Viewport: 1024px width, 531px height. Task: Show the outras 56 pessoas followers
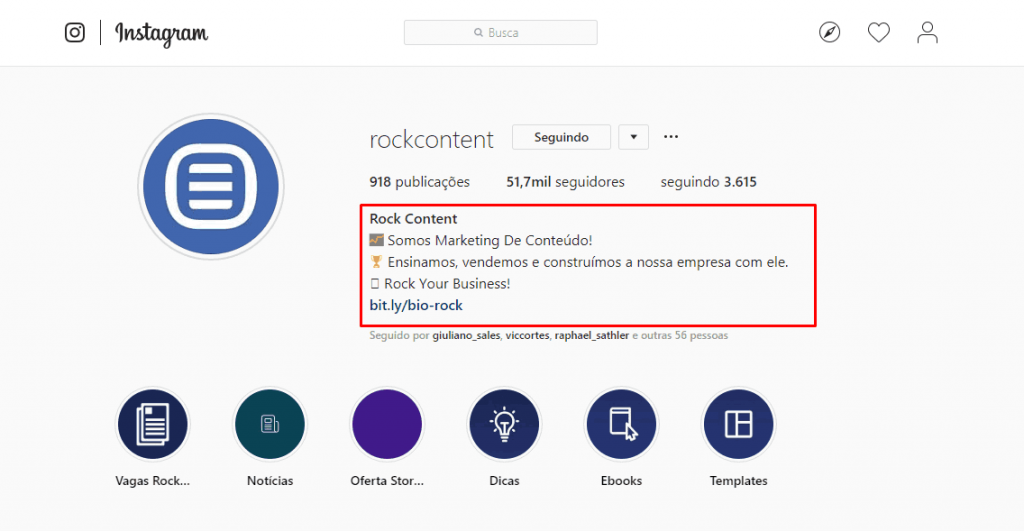[684, 335]
